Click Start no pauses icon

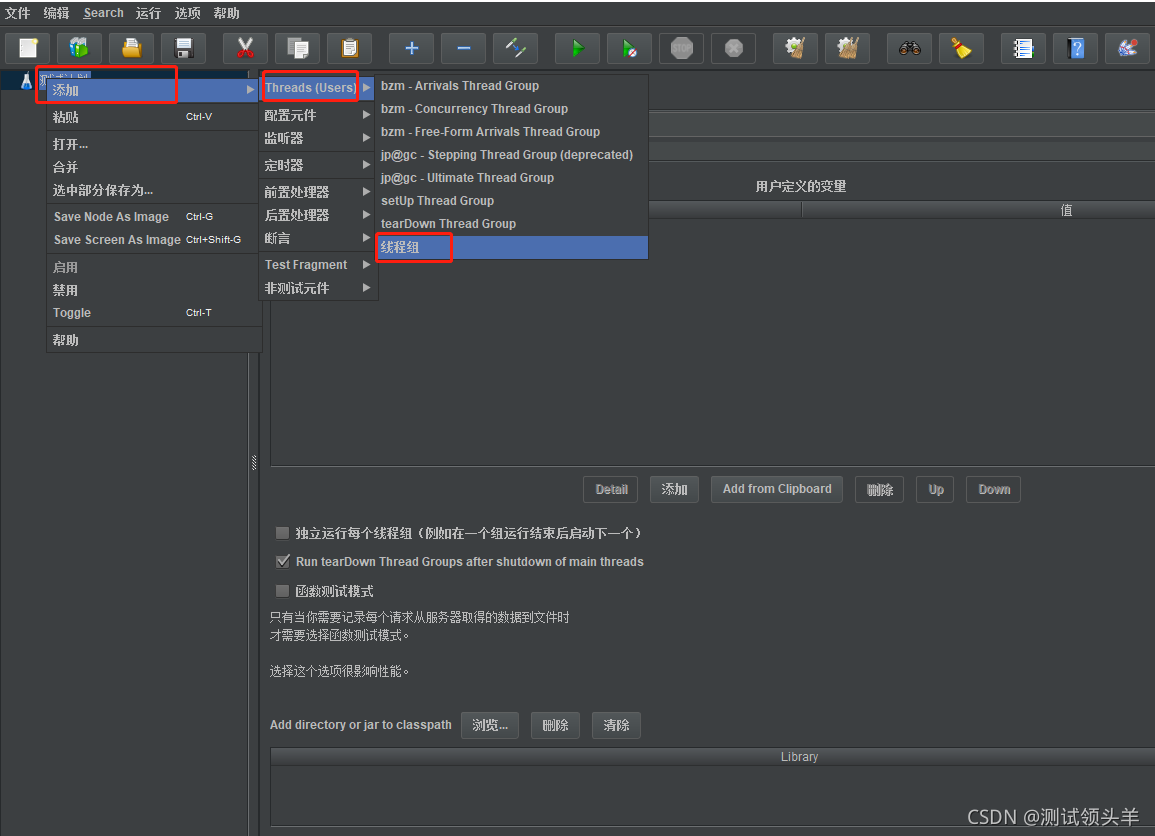629,49
